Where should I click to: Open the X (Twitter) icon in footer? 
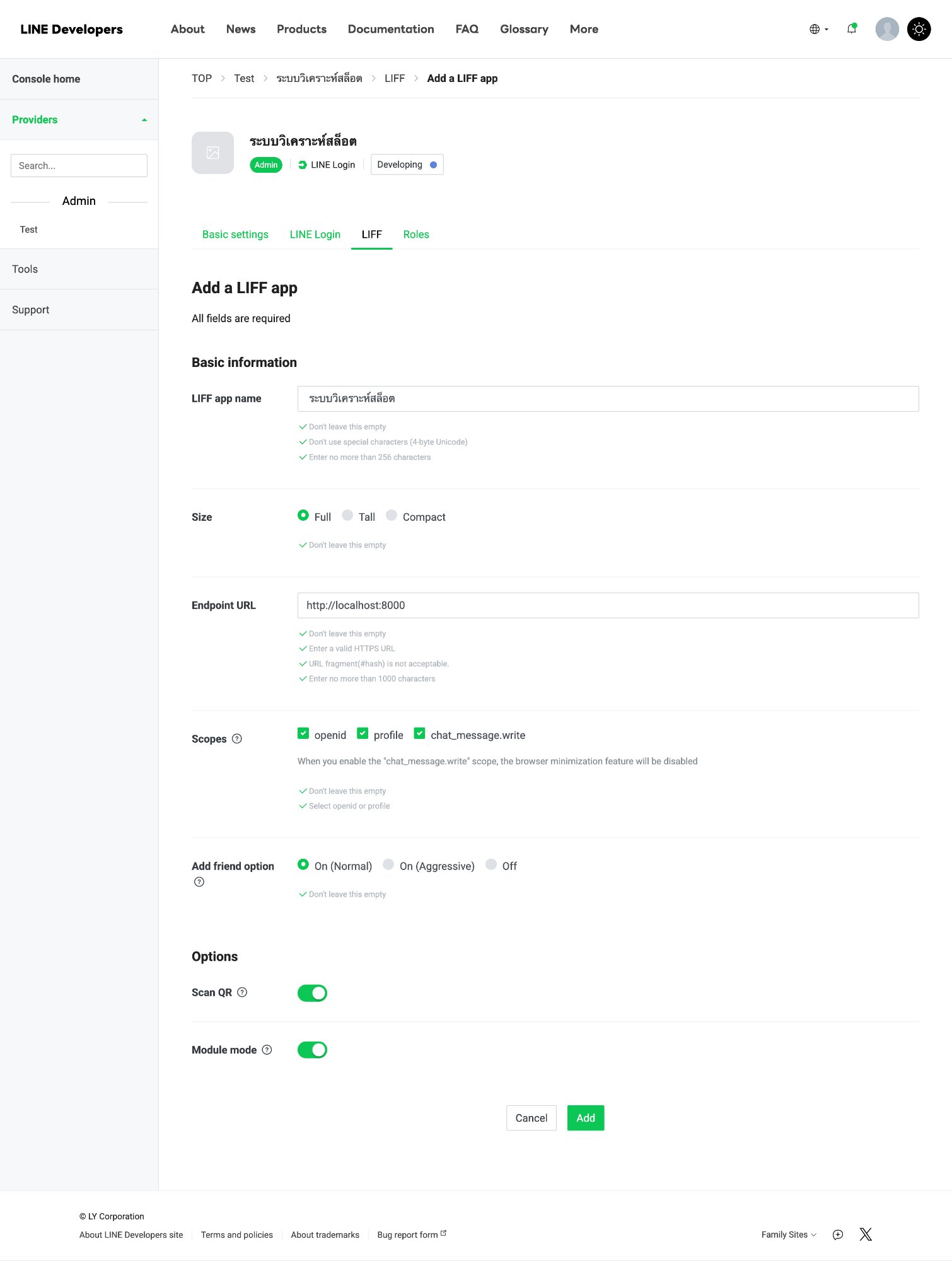pos(866,1235)
